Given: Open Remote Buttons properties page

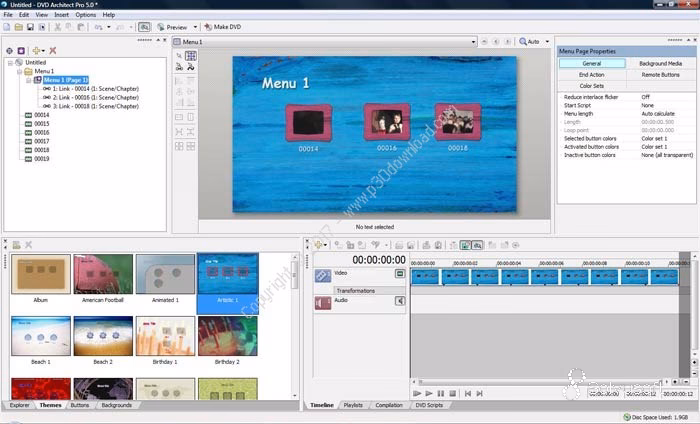Looking at the screenshot, I should [x=660, y=75].
